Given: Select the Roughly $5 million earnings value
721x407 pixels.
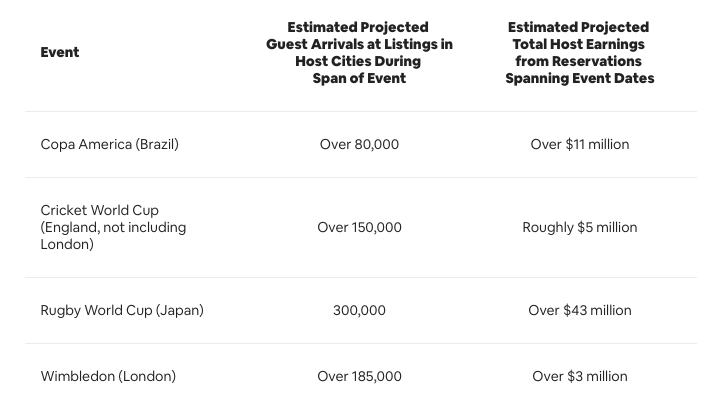Looking at the screenshot, I should 579,227.
